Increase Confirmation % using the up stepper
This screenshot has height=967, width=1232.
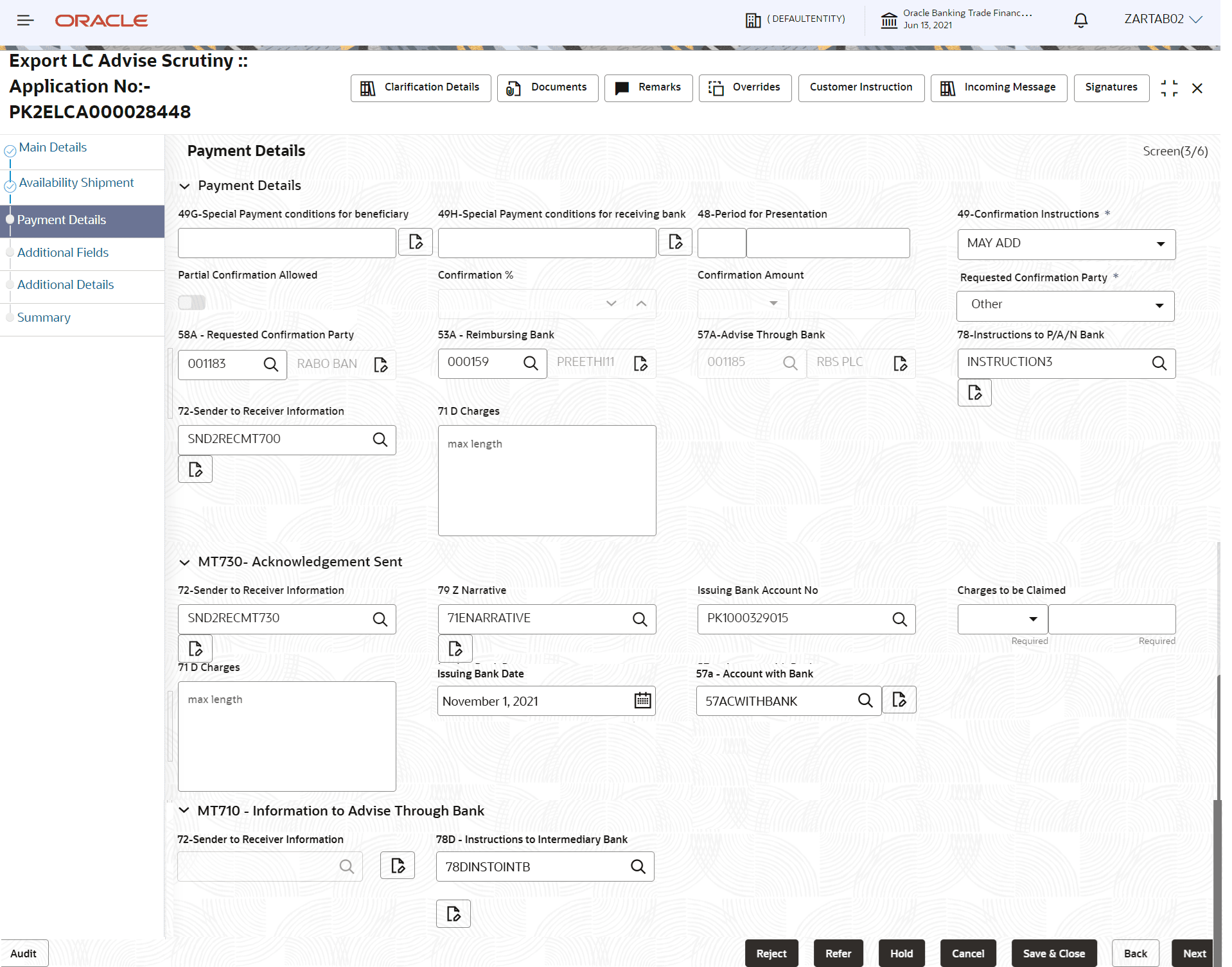pos(640,303)
